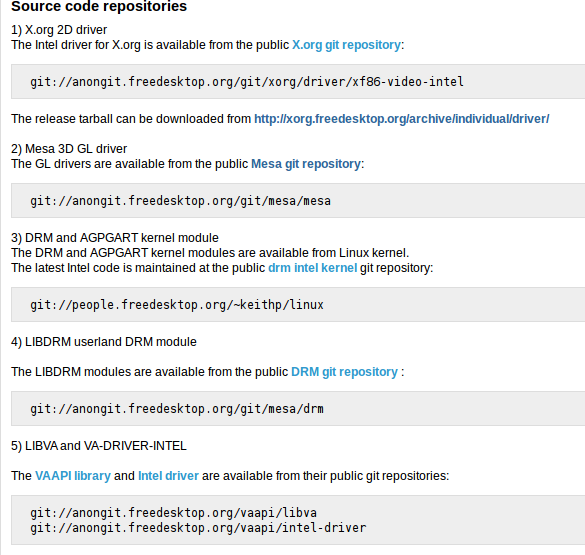
Task: Follow the Mesa git repository link
Action: 306,164
